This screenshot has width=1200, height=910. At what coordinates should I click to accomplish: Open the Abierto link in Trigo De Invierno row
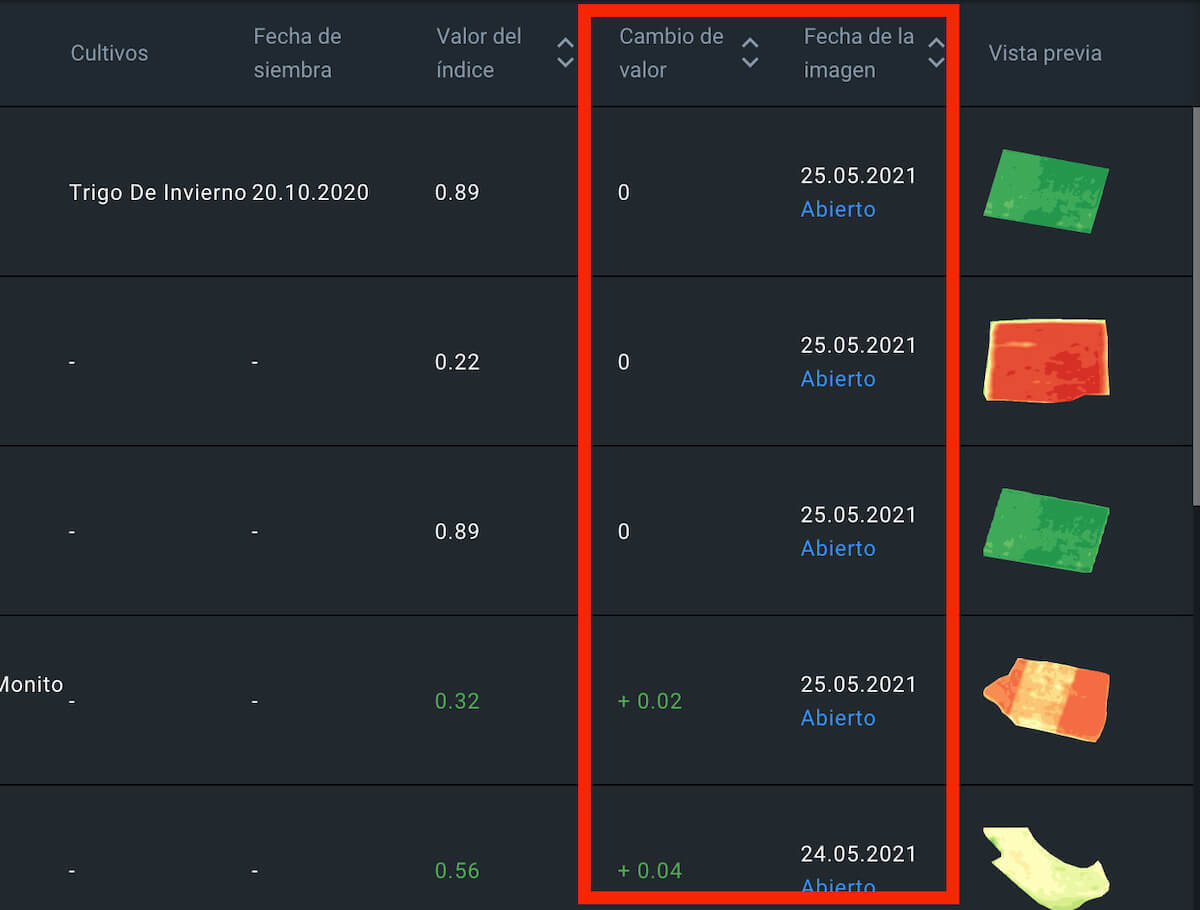coord(838,209)
